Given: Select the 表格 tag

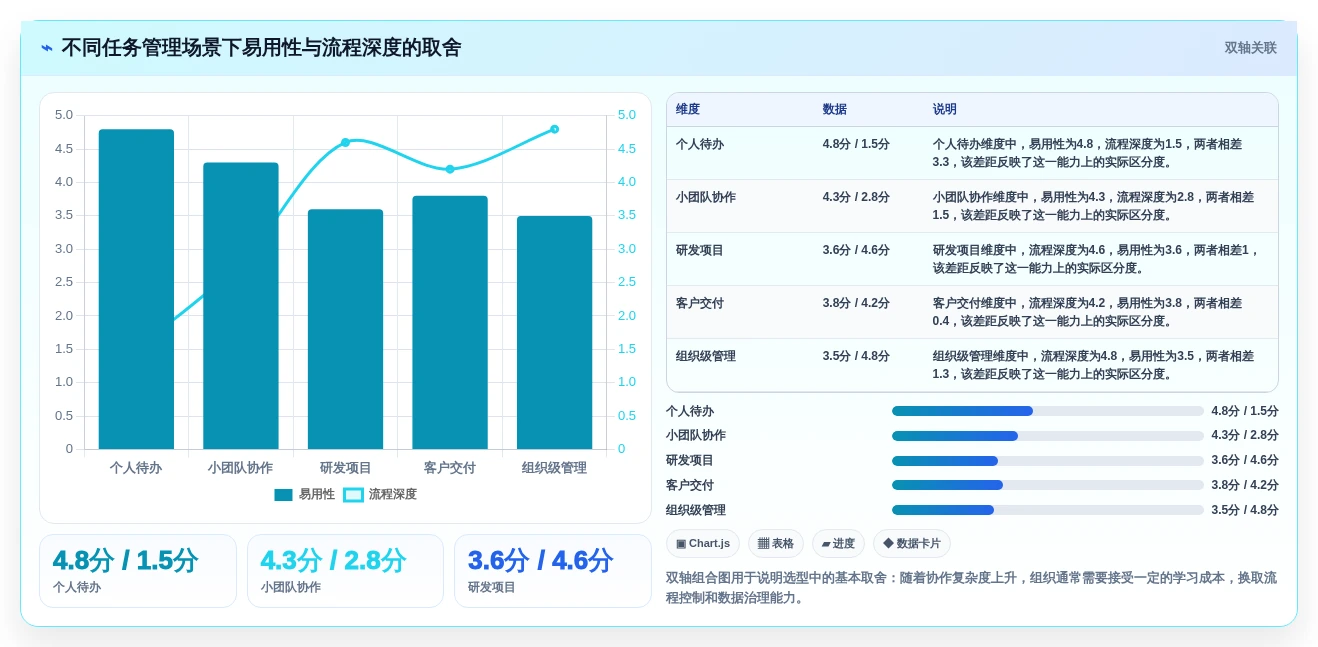Looking at the screenshot, I should (x=776, y=544).
